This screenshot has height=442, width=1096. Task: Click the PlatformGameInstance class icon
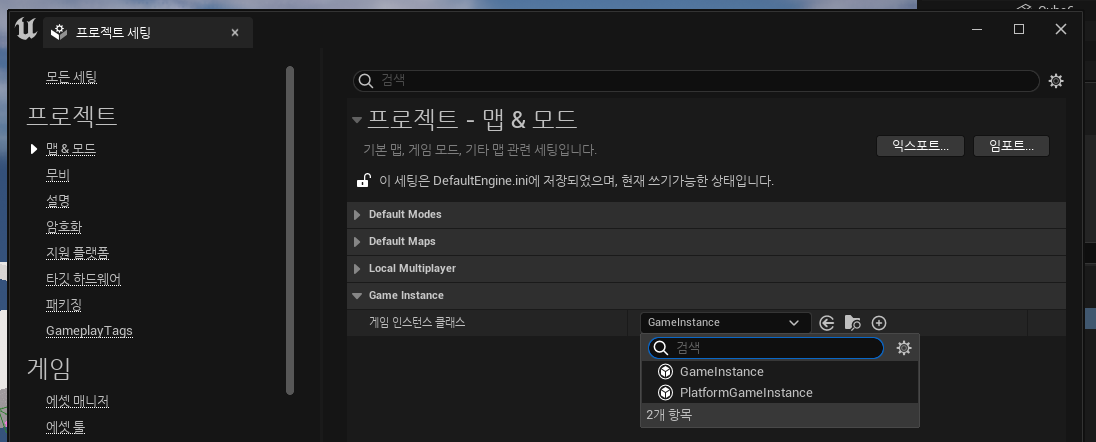coord(666,392)
